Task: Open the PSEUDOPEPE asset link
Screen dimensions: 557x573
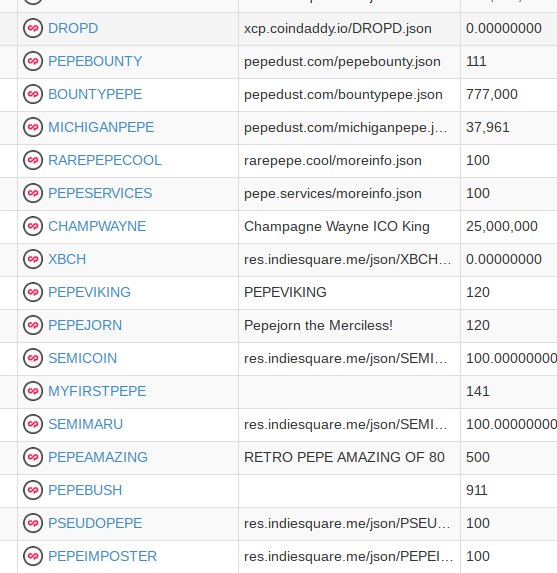Action: [95, 523]
